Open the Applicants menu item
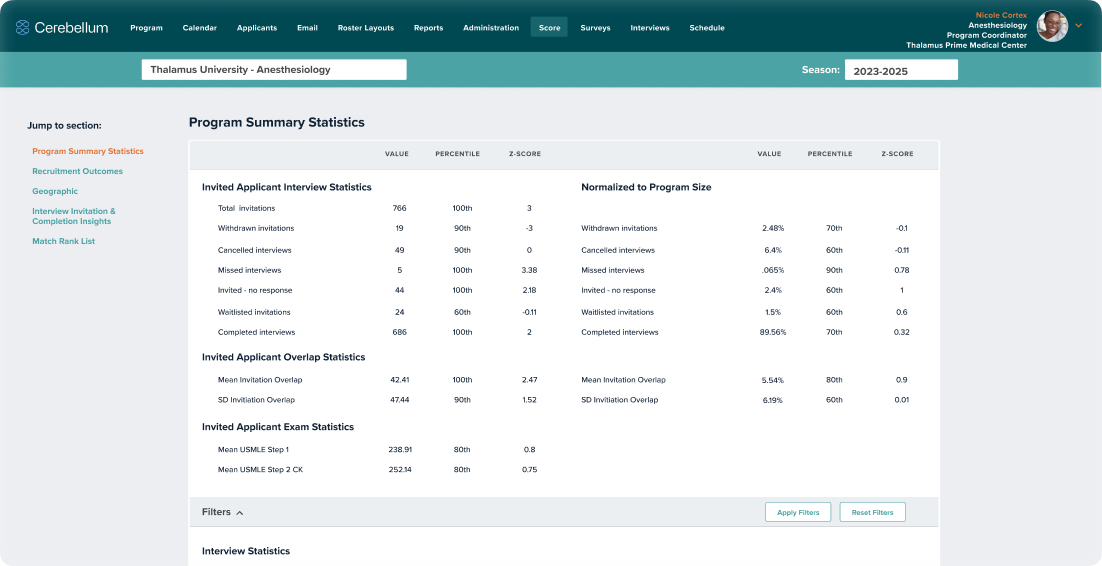This screenshot has height=566, width=1102. pyautogui.click(x=257, y=28)
